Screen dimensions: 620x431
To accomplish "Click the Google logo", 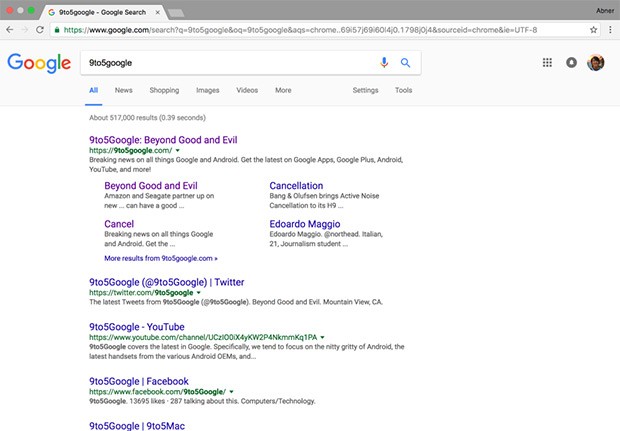I will pyautogui.click(x=39, y=63).
